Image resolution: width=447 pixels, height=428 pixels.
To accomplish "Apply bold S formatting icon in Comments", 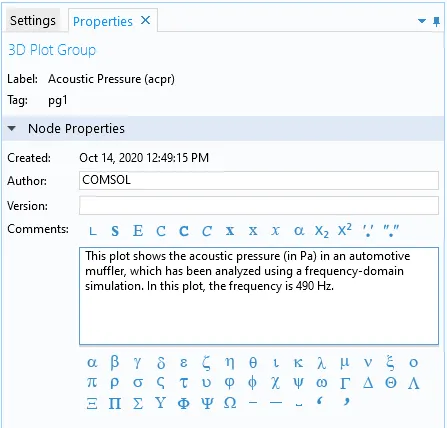I will click(115, 231).
